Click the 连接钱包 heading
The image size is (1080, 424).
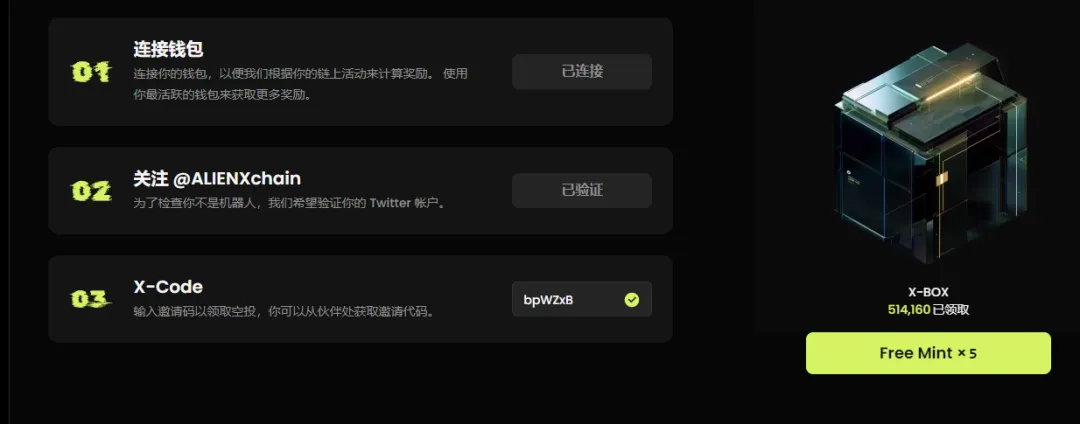(x=168, y=50)
